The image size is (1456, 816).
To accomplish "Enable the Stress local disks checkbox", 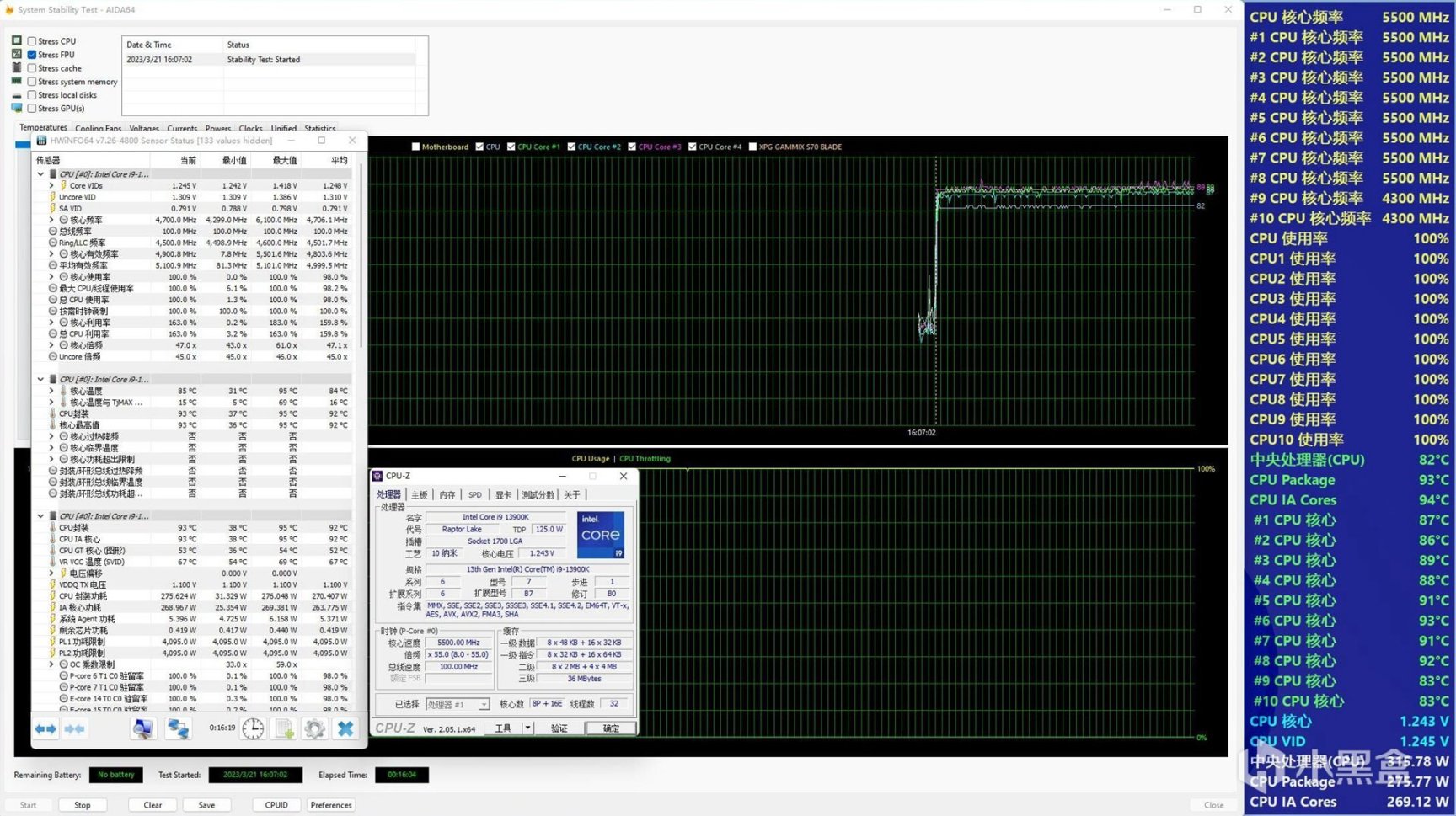I will (32, 94).
